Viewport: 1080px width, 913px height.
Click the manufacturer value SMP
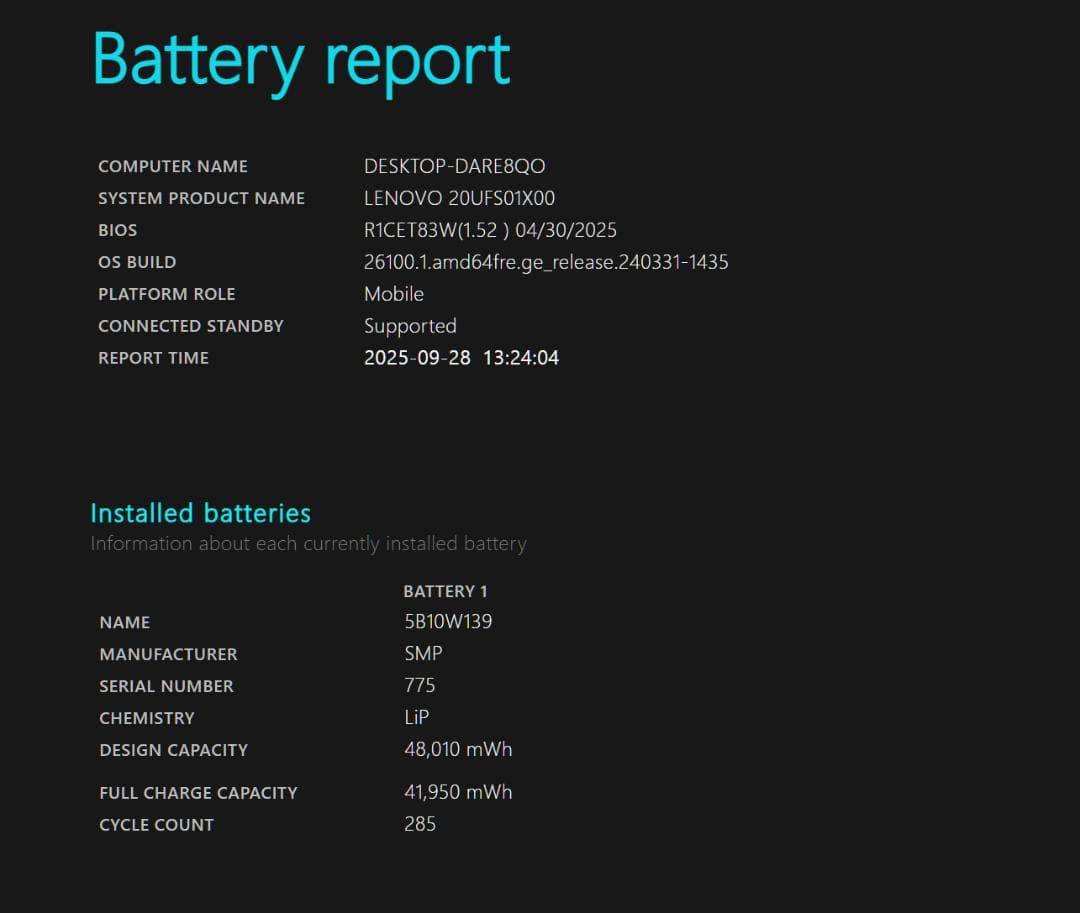423,654
